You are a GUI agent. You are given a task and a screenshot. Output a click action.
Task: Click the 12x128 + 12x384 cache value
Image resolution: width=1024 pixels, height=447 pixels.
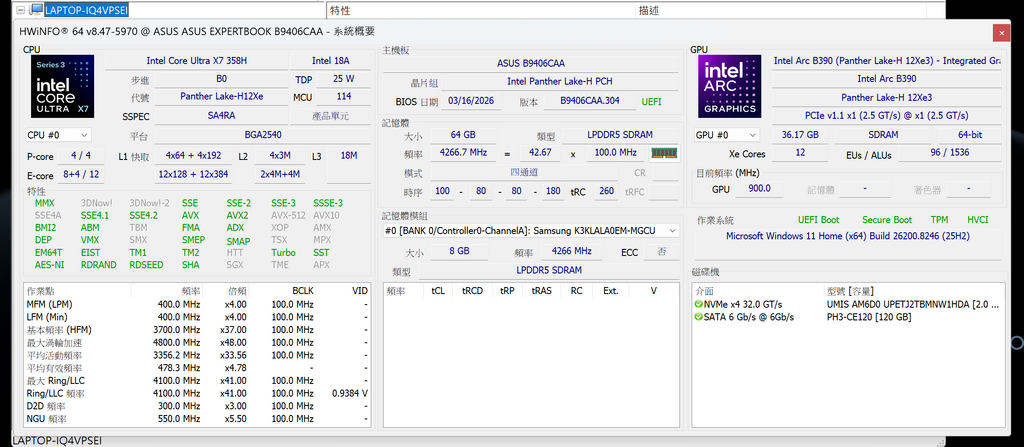click(193, 174)
